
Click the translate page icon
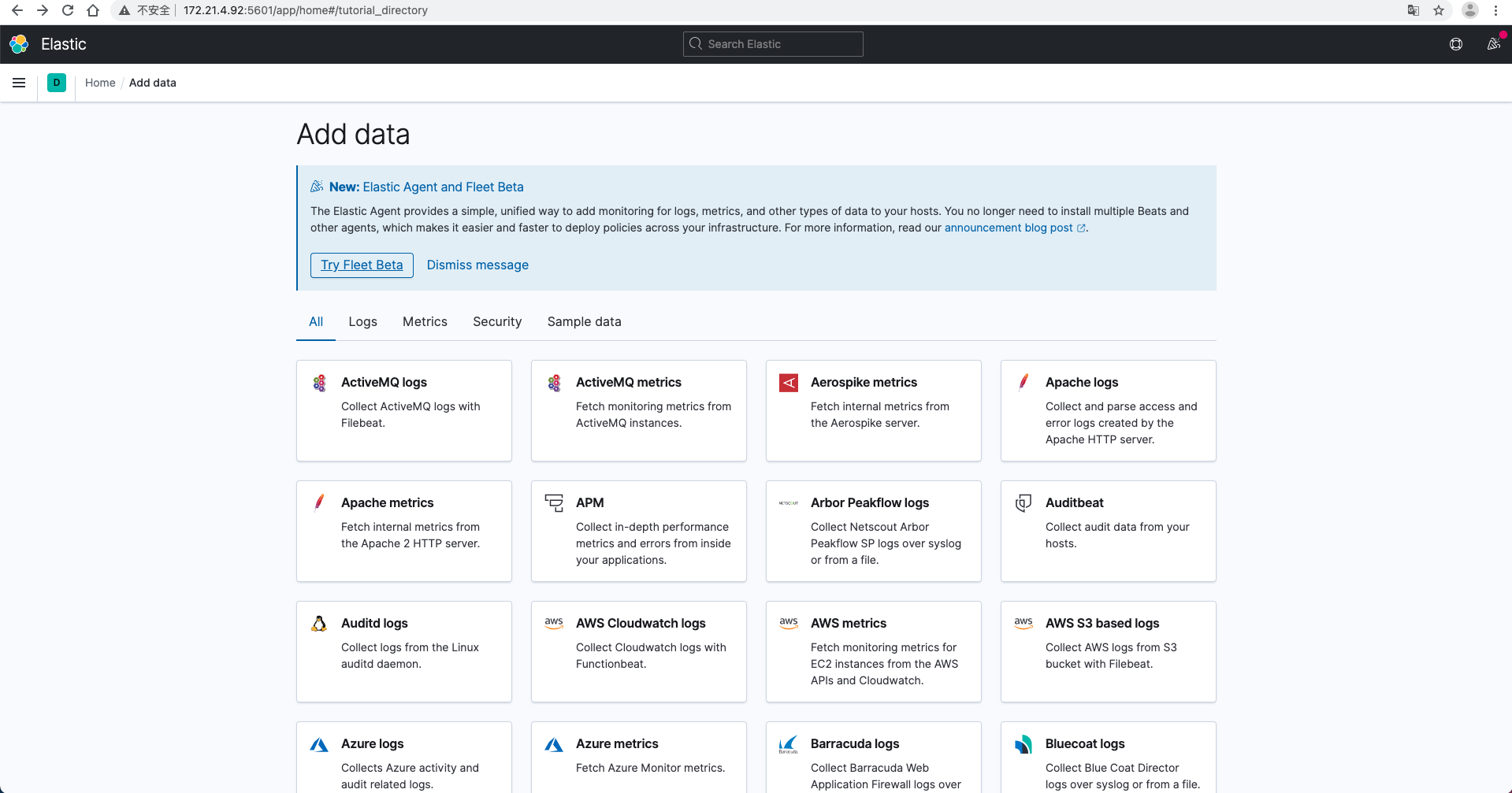pos(1414,10)
